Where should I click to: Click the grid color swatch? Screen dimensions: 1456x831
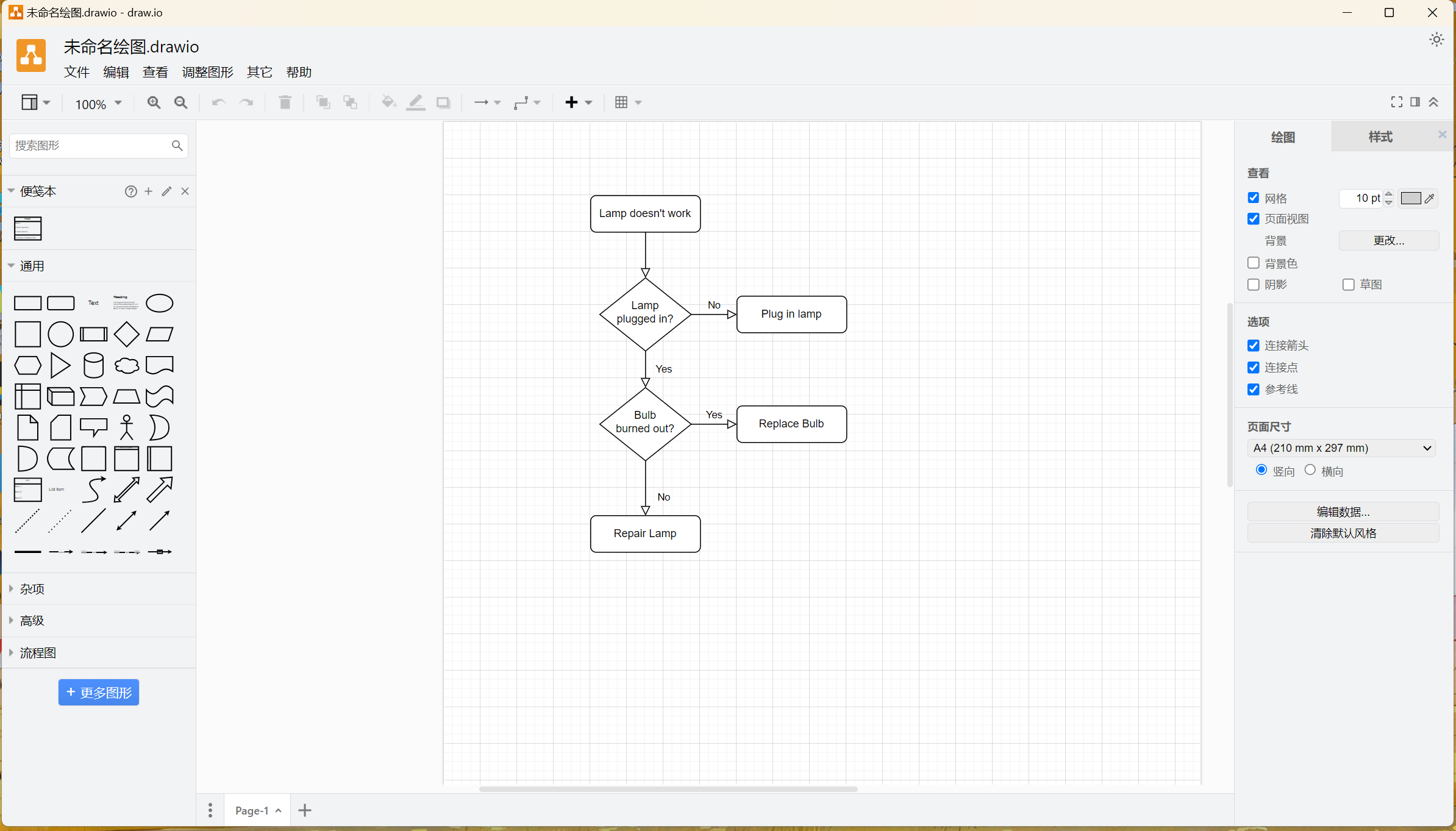tap(1410, 198)
